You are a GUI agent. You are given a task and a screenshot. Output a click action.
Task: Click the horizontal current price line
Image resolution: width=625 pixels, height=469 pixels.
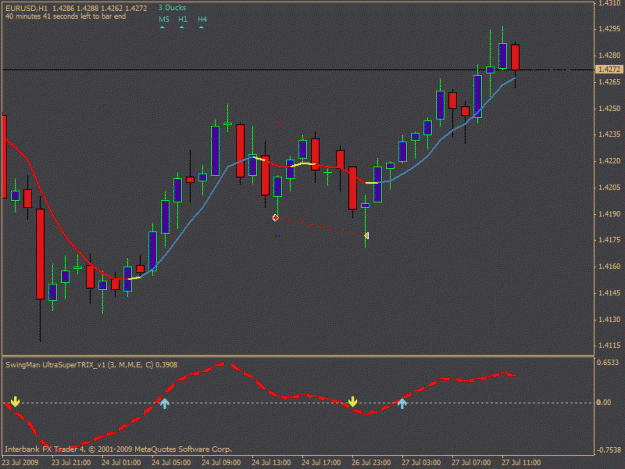point(298,70)
